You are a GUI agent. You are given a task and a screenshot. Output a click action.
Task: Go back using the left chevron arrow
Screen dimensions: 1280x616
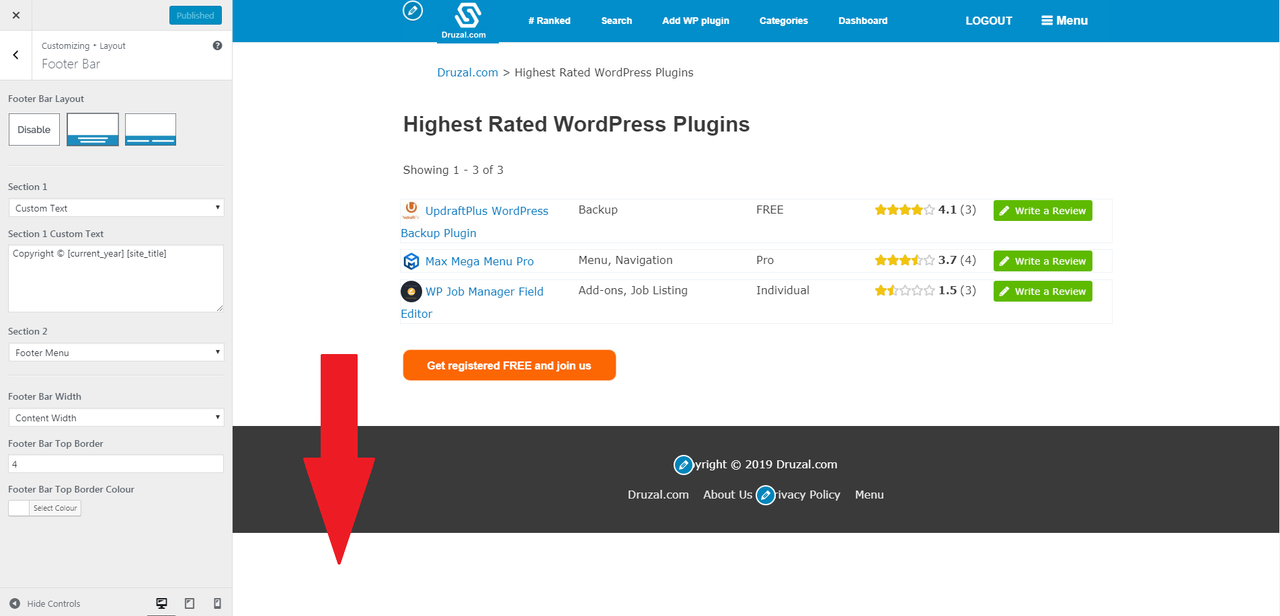[x=16, y=55]
